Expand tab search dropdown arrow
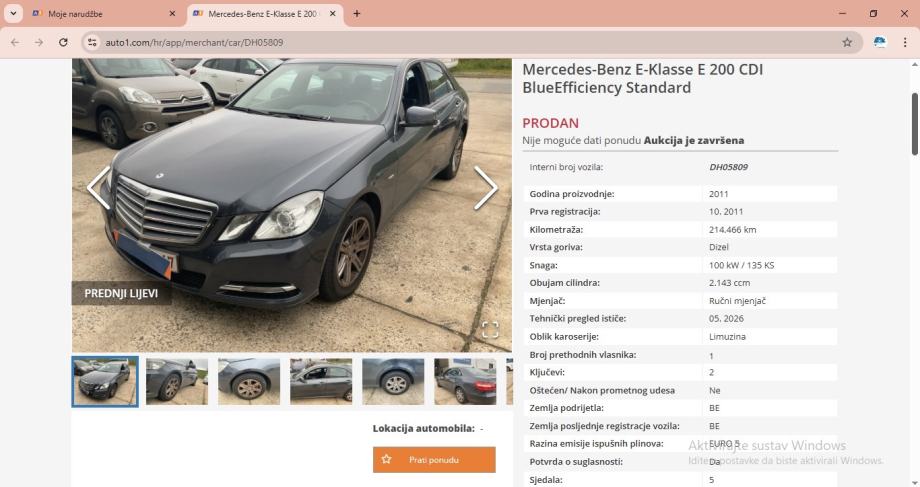This screenshot has width=920, height=487. [x=13, y=13]
